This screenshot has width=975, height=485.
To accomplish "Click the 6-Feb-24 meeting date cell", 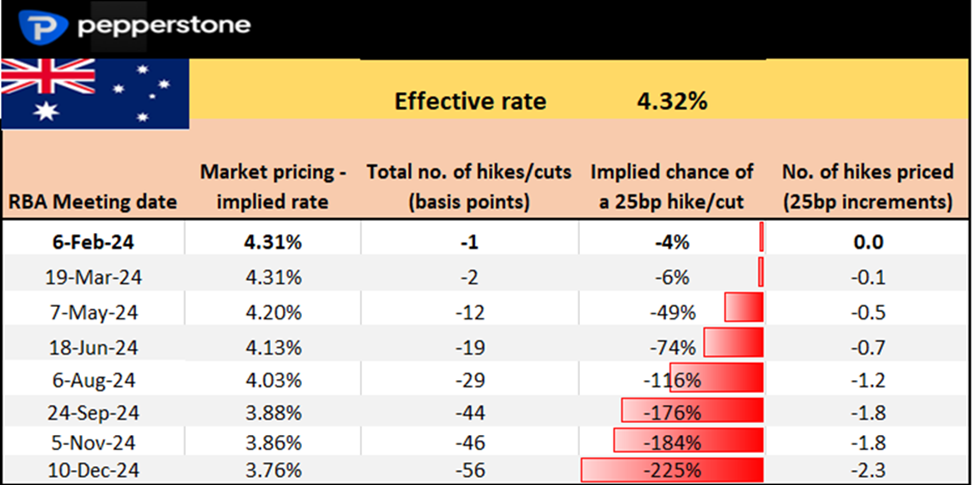I will click(x=94, y=241).
